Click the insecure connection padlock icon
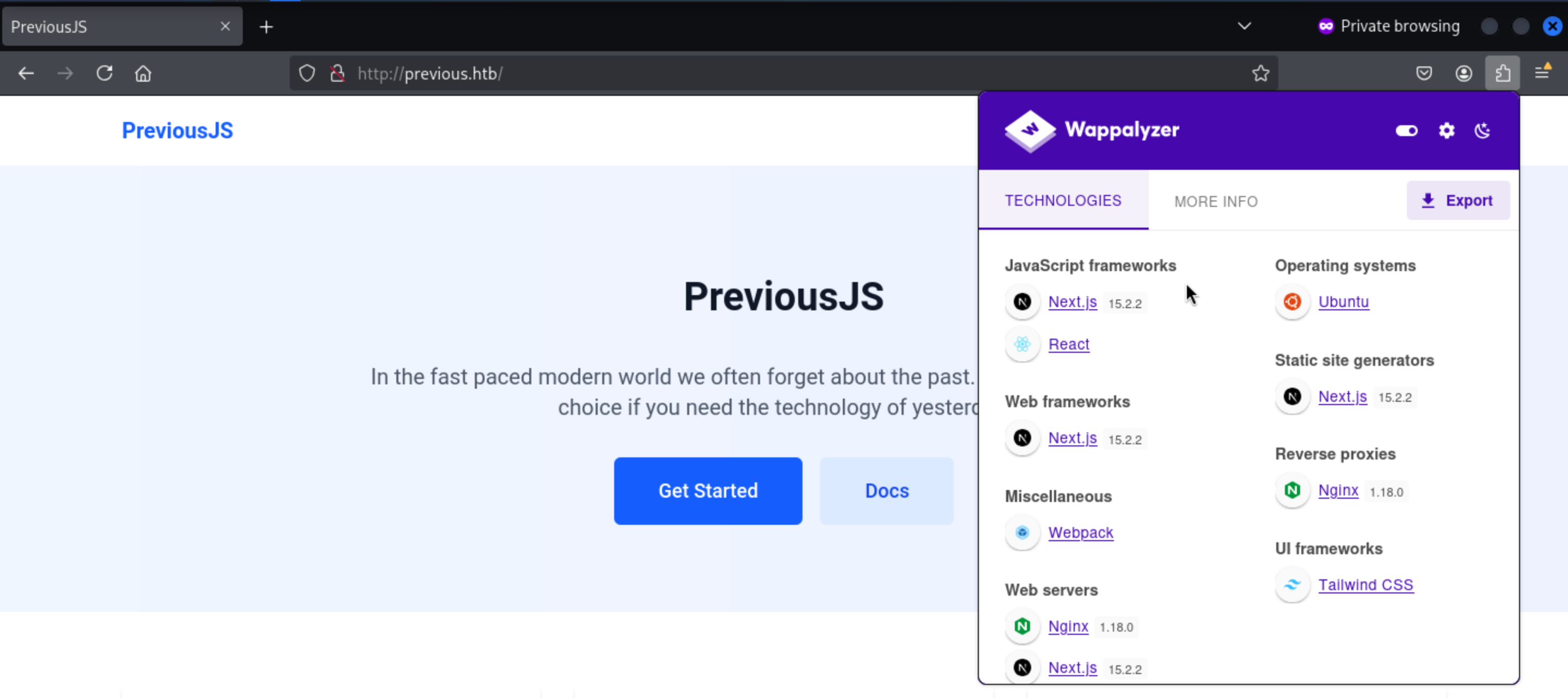Image resolution: width=1568 pixels, height=698 pixels. [337, 74]
